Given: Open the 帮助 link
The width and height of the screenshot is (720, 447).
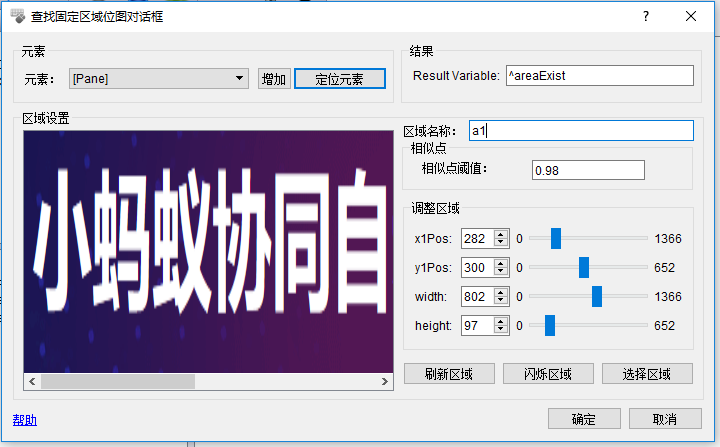Looking at the screenshot, I should [25, 419].
